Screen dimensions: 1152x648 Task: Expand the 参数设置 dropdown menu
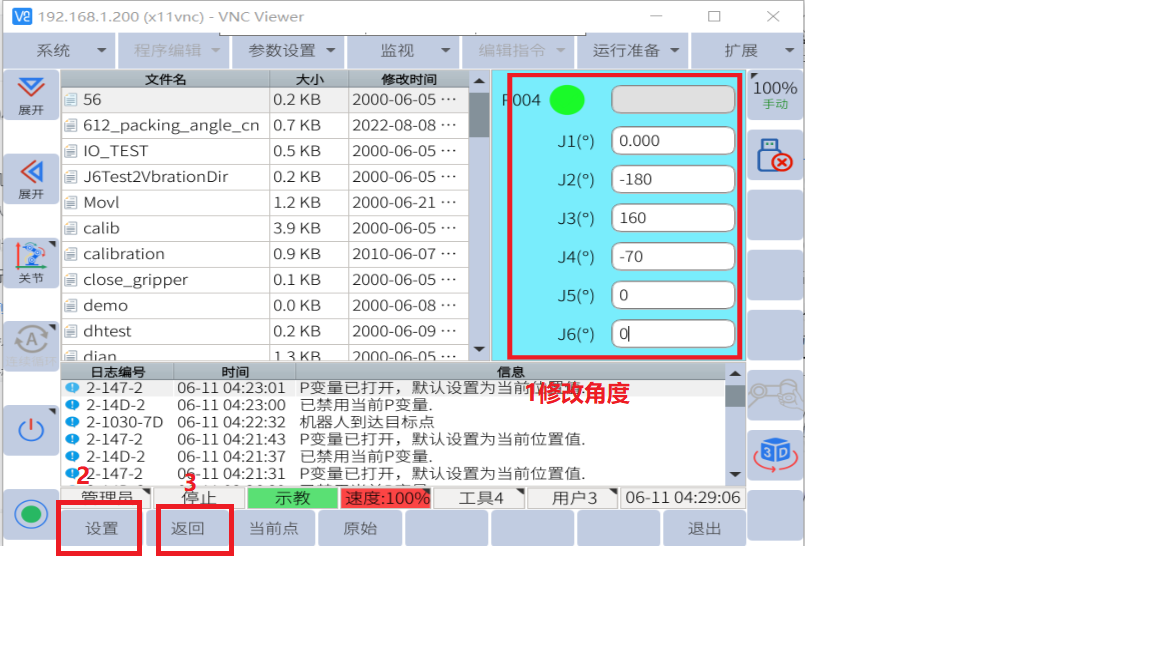click(288, 50)
